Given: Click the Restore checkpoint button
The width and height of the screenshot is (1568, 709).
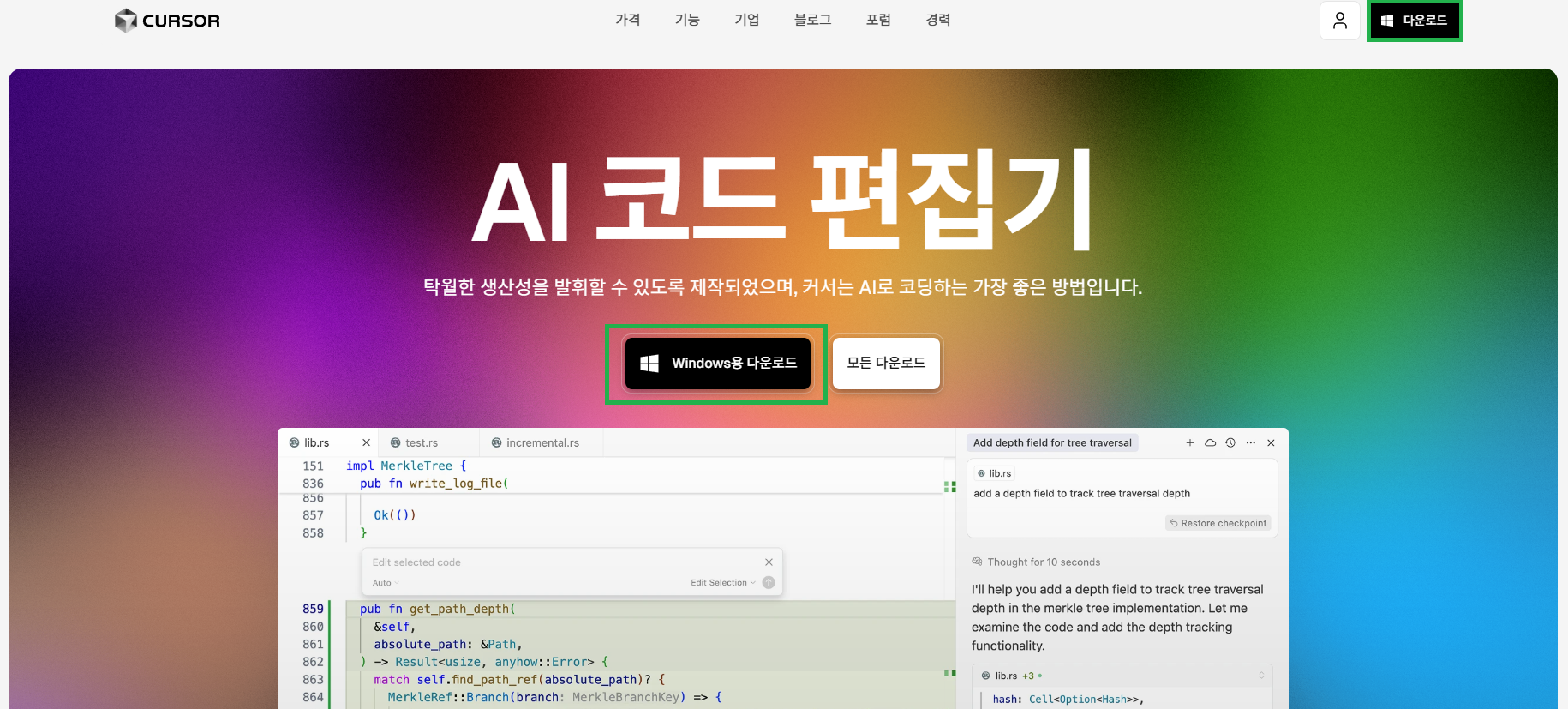Looking at the screenshot, I should 1218,523.
